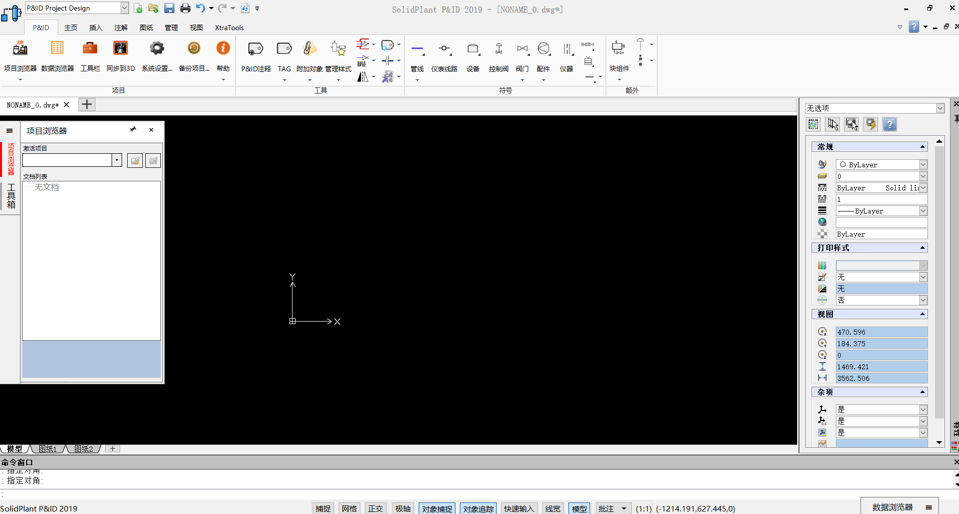959x514 pixels.
Task: Collapse the 常规 section in properties panel
Action: coord(922,147)
